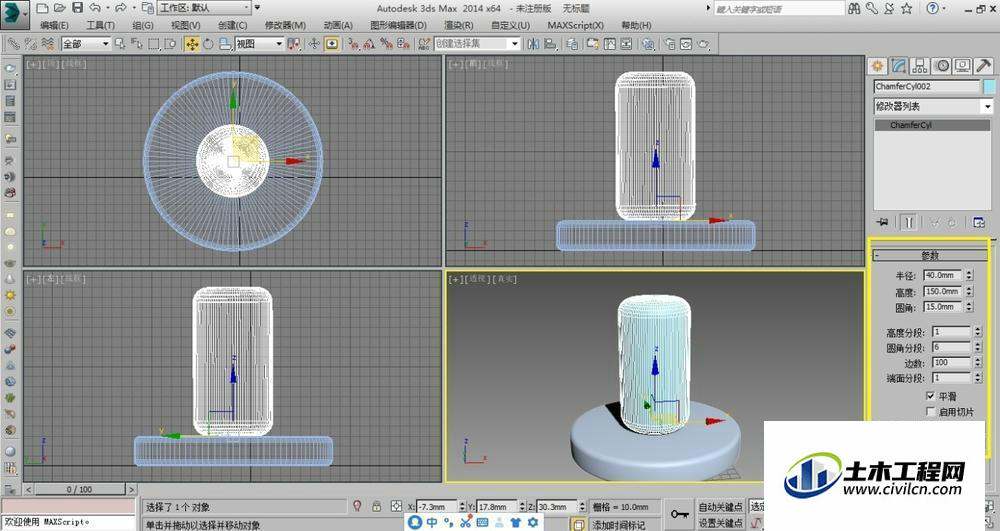This screenshot has height=531, width=1000.
Task: Collapse the 参数 parameters rollout
Action: tap(930, 255)
